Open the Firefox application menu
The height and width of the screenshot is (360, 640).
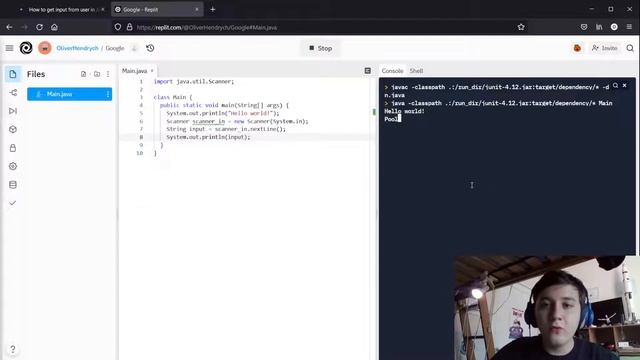pyautogui.click(x=629, y=27)
